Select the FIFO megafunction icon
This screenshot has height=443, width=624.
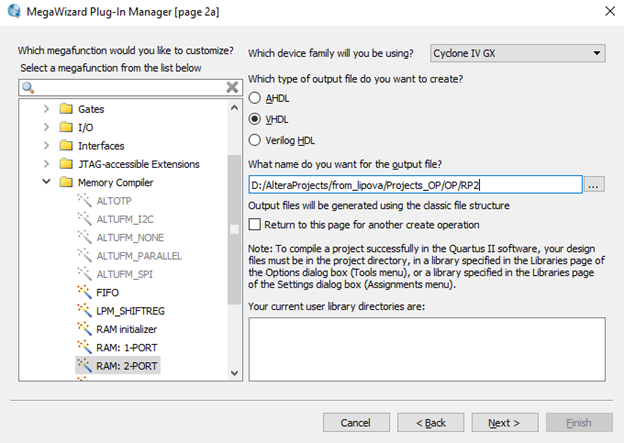tap(84, 292)
